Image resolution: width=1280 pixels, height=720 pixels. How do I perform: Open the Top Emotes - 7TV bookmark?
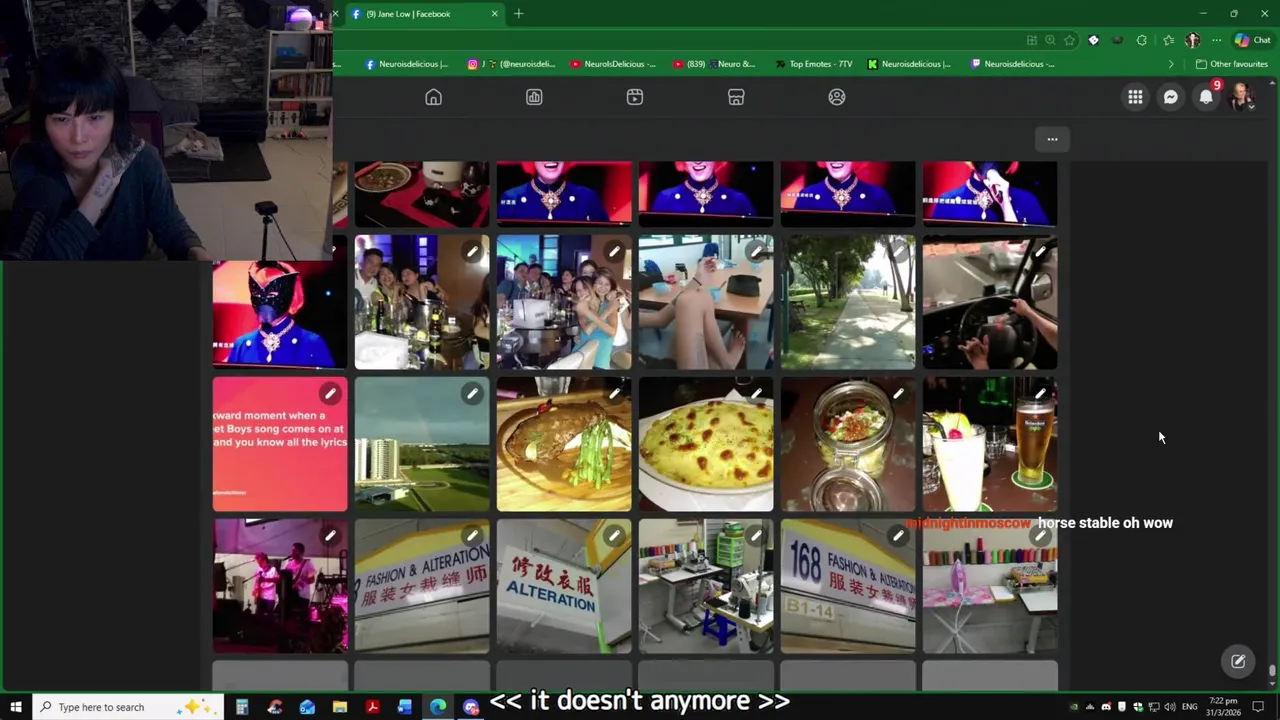coord(814,64)
